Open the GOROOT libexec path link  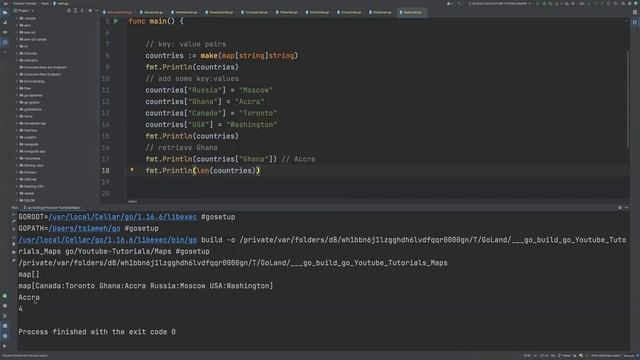click(x=122, y=217)
